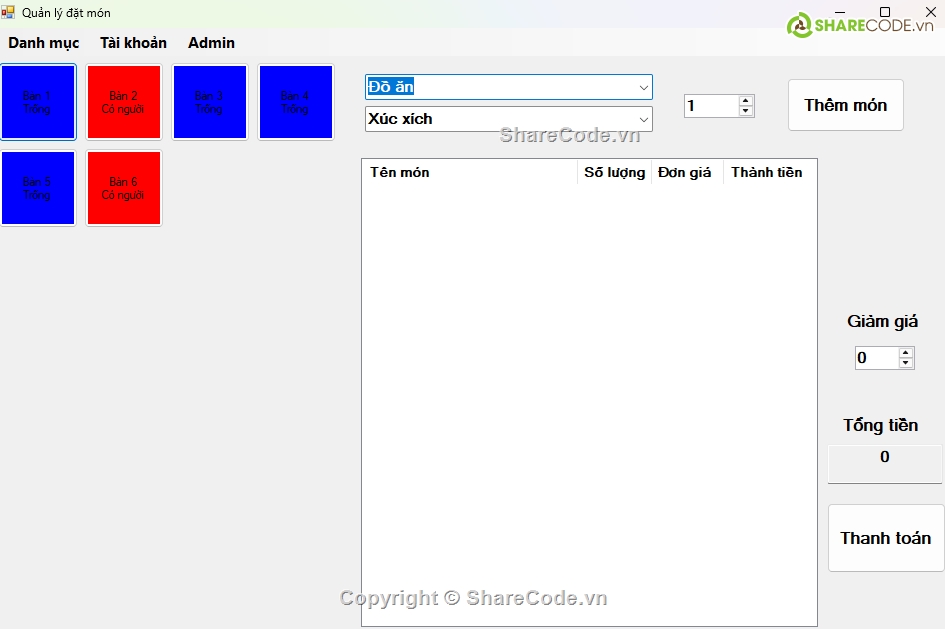The height and width of the screenshot is (629, 945).
Task: Decrease Giảm giá discount value
Action: (906, 363)
